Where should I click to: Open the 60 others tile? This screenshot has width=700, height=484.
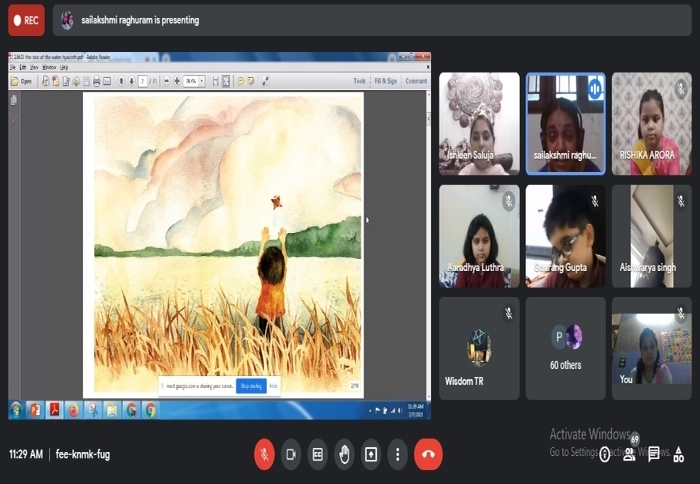pyautogui.click(x=566, y=348)
